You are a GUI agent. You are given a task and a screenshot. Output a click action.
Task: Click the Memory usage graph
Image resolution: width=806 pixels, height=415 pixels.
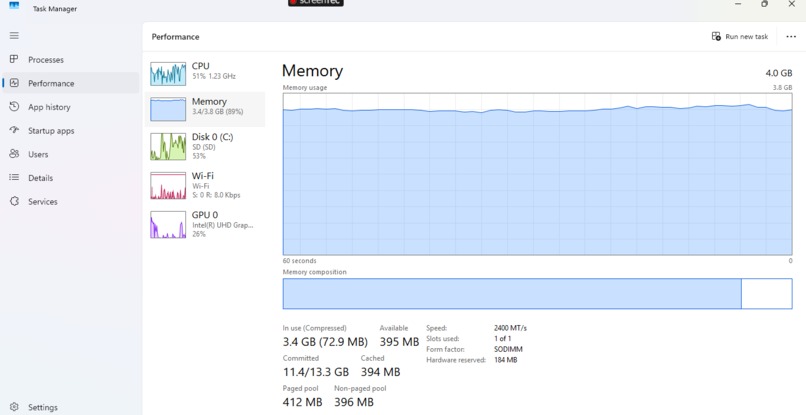[x=537, y=174]
